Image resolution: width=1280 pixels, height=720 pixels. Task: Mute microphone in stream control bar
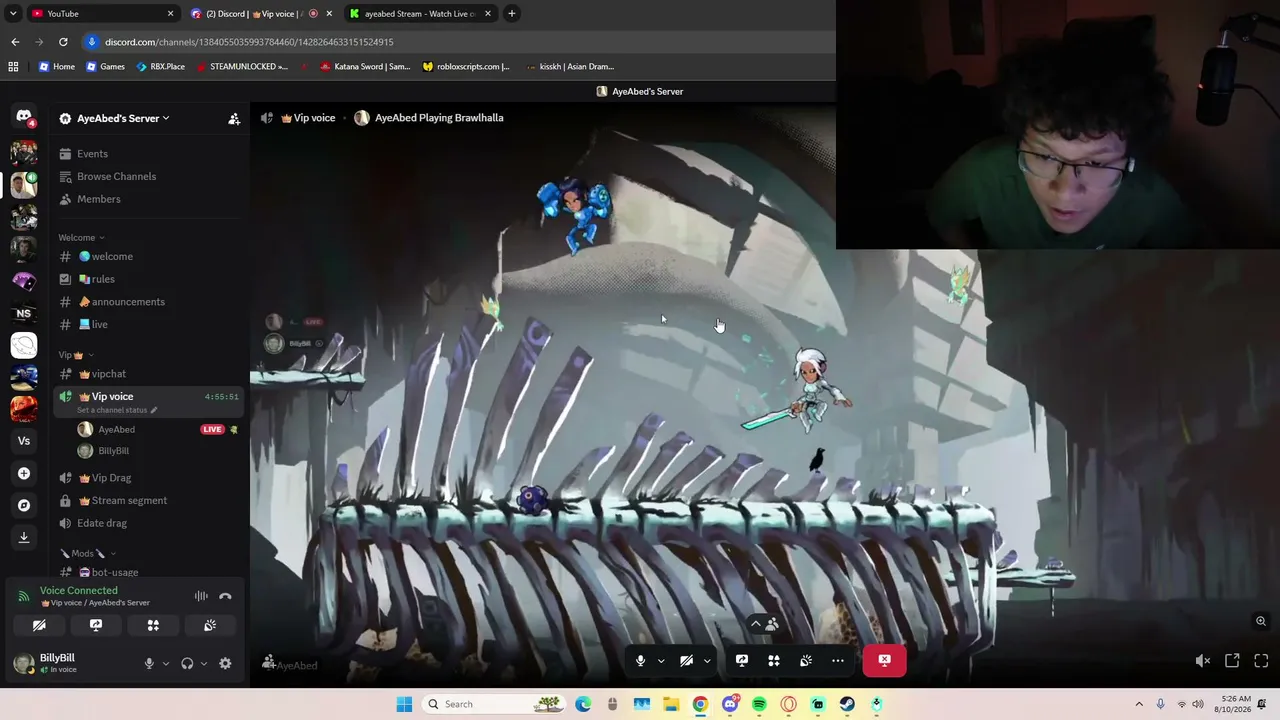coord(641,661)
